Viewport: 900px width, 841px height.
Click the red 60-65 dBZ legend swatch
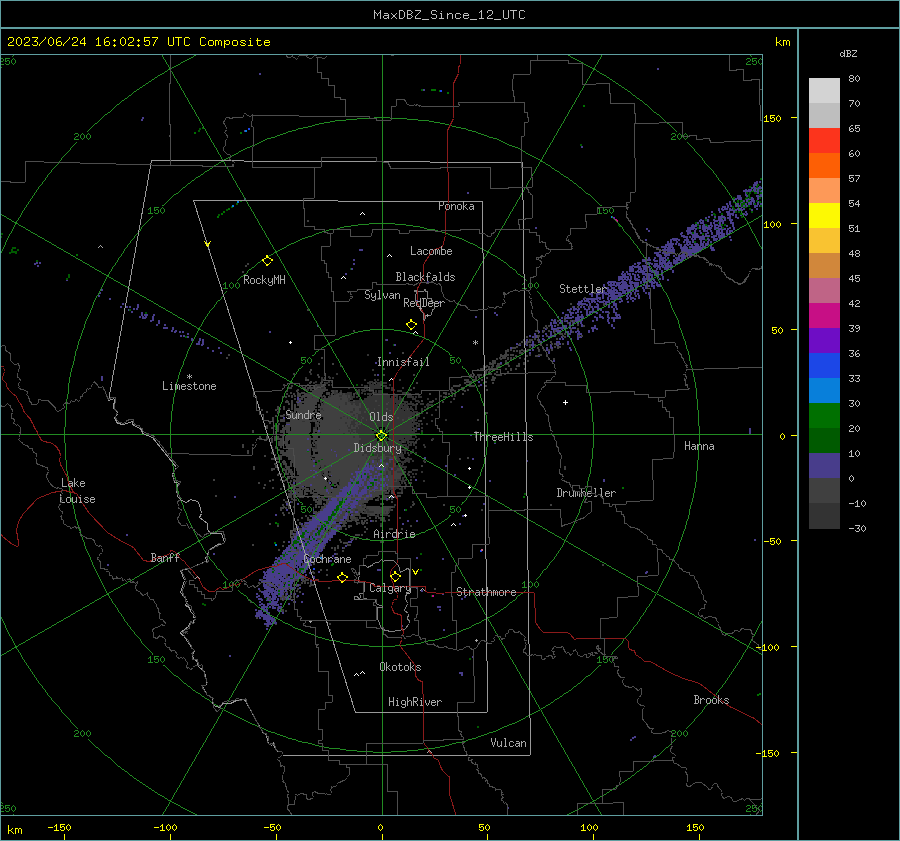tap(824, 141)
